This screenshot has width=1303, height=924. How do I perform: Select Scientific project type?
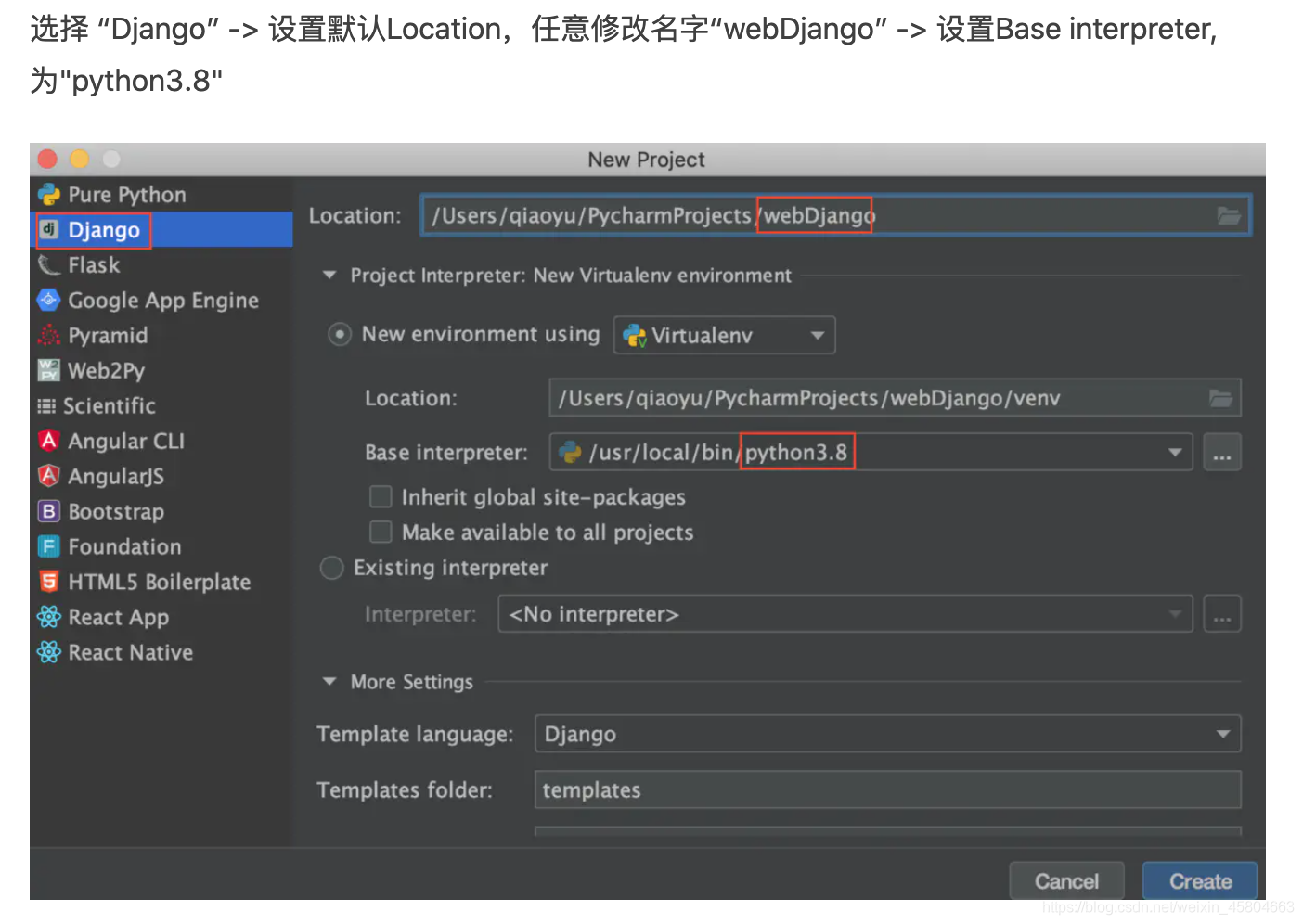161,406
